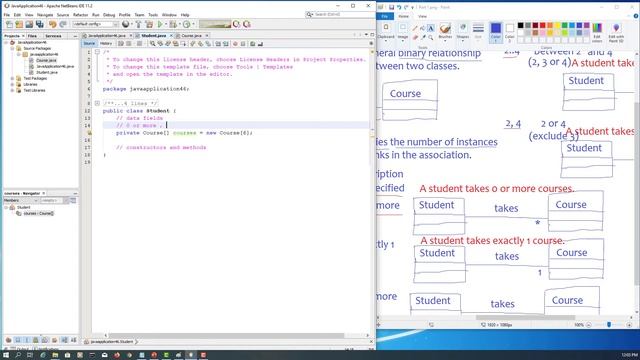Click the Clean and Build icon
Screen dimensions: 640x360
click(149, 24)
